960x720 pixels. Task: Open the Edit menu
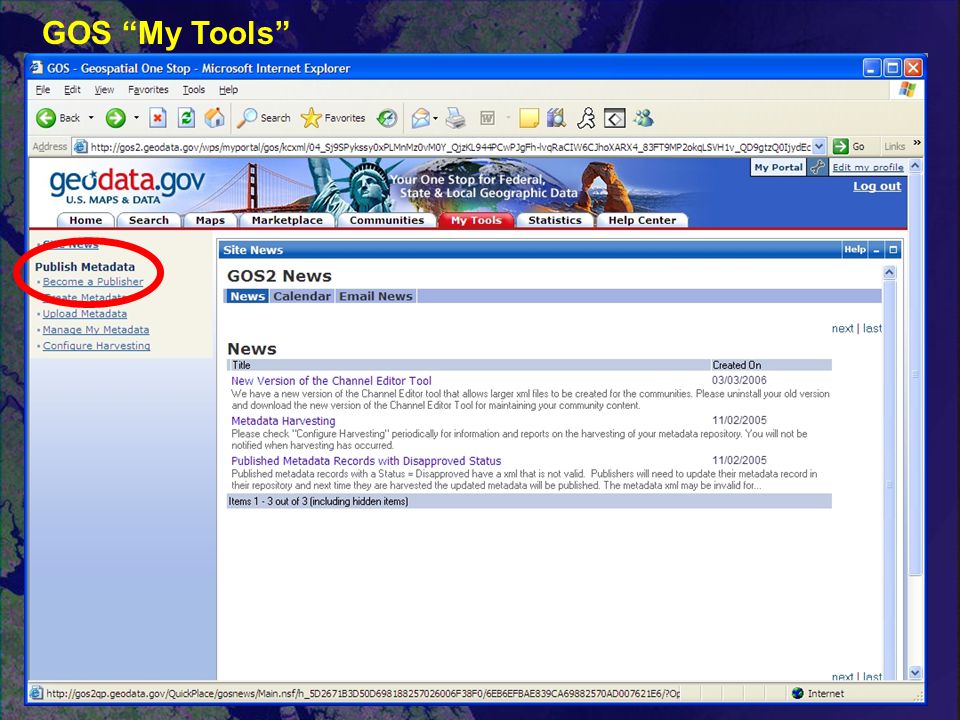coord(72,89)
